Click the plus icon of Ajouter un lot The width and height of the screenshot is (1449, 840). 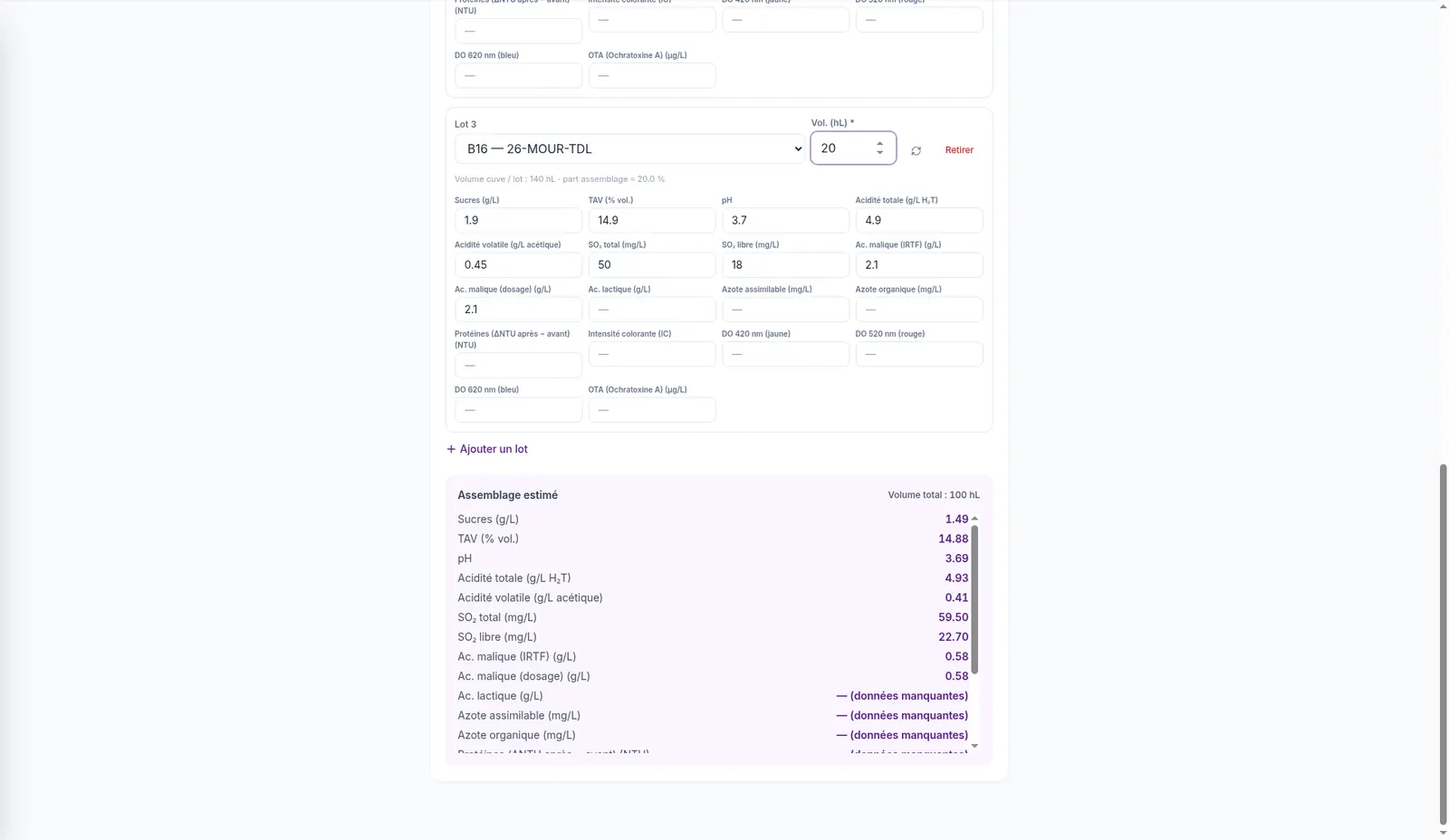click(451, 449)
